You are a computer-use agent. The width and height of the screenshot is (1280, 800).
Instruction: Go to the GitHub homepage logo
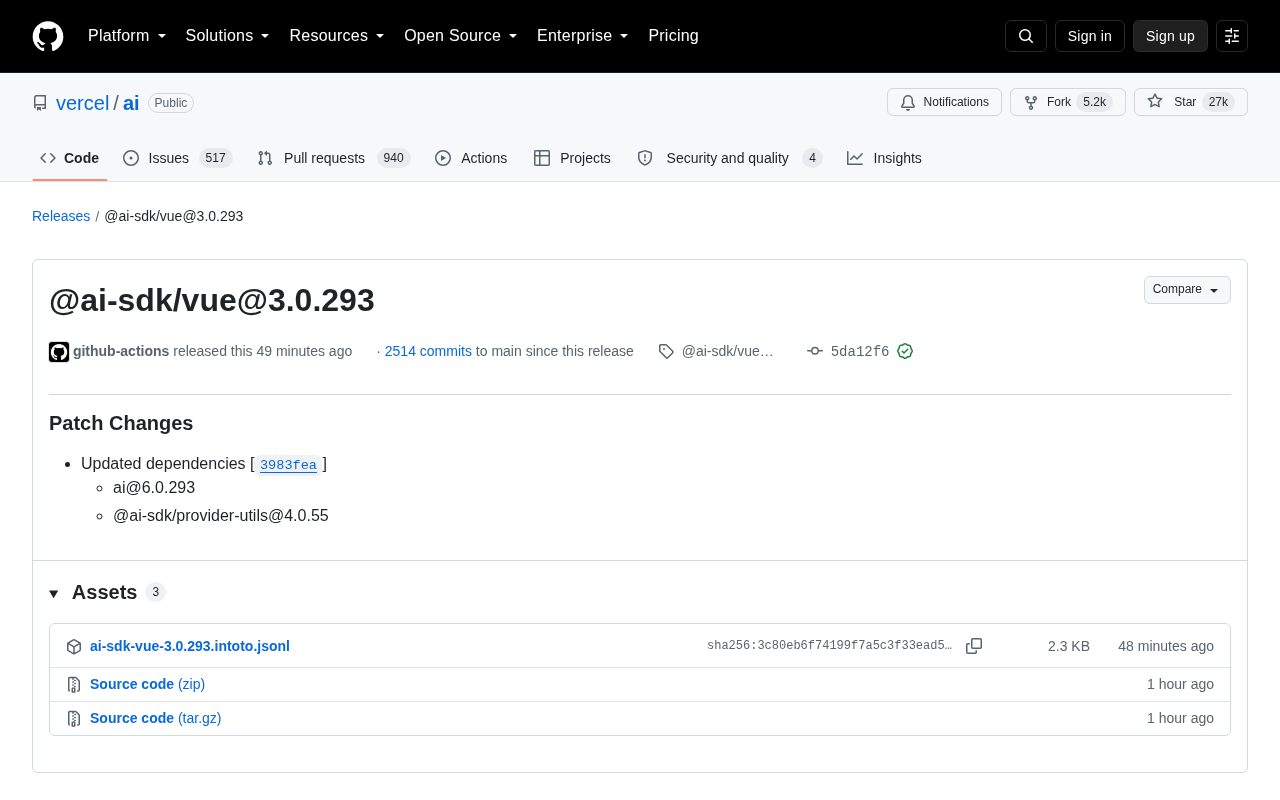coord(48,36)
